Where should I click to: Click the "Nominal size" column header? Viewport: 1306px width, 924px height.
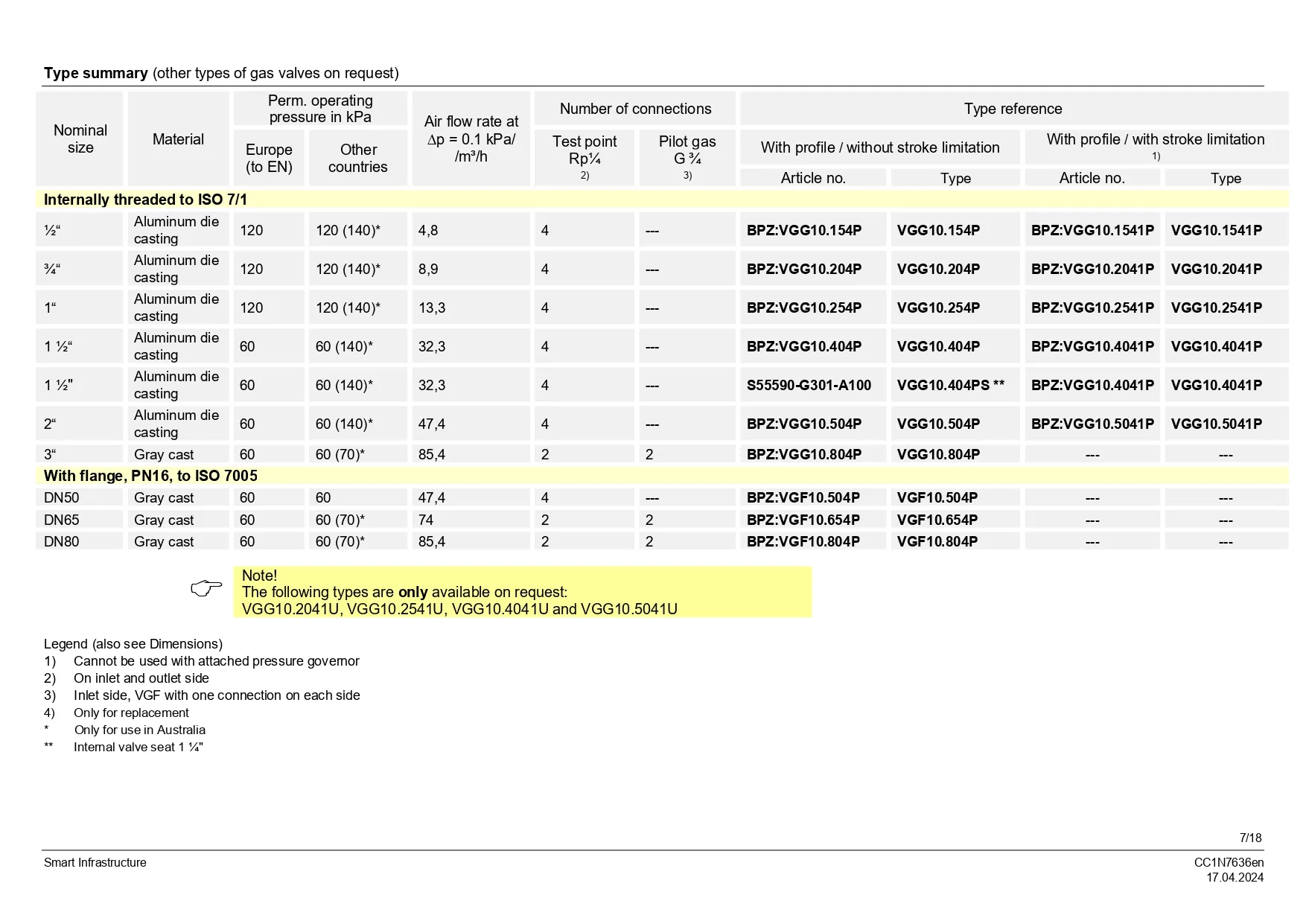coord(80,138)
